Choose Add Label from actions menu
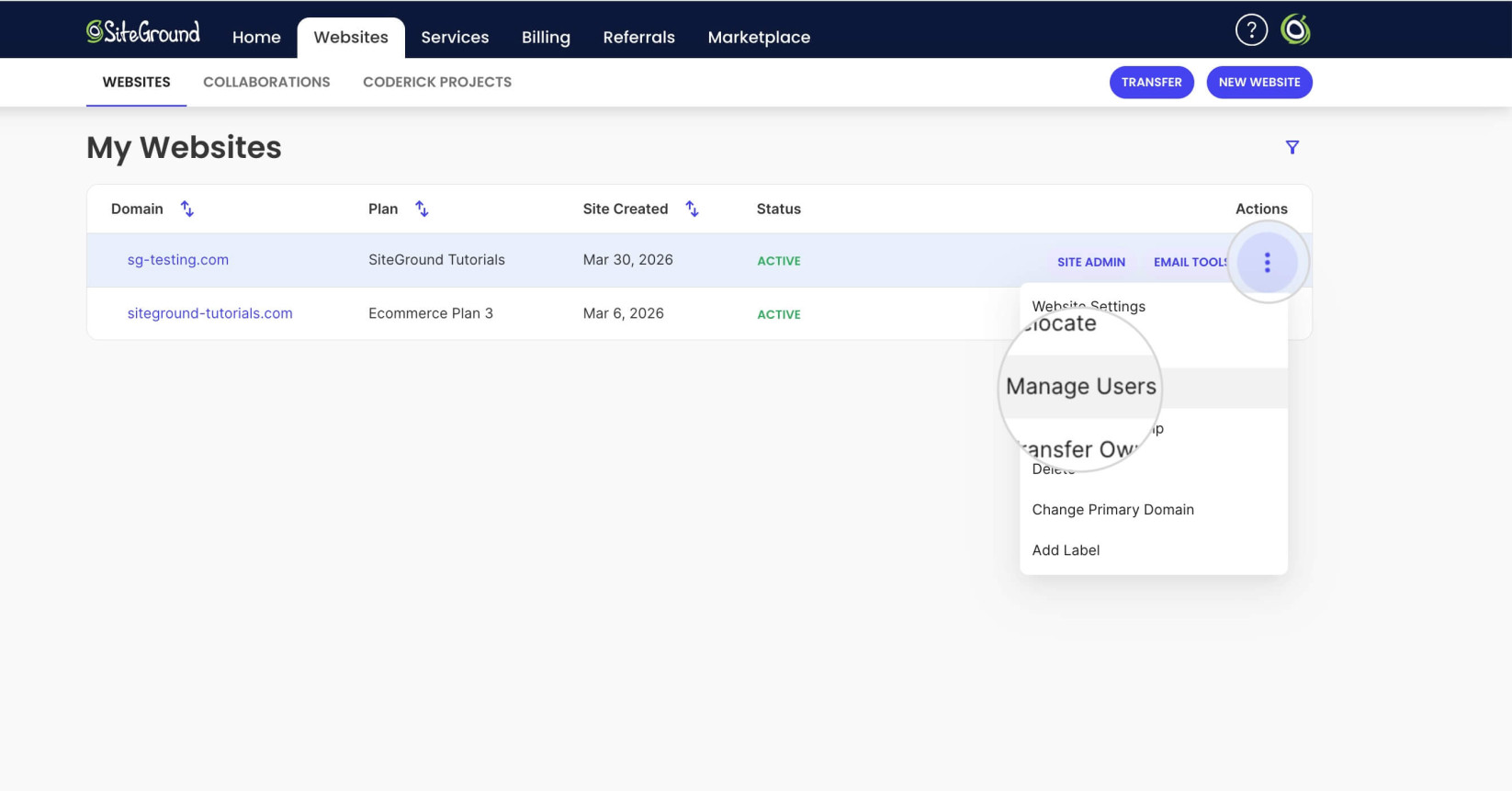1512x791 pixels. click(x=1066, y=550)
